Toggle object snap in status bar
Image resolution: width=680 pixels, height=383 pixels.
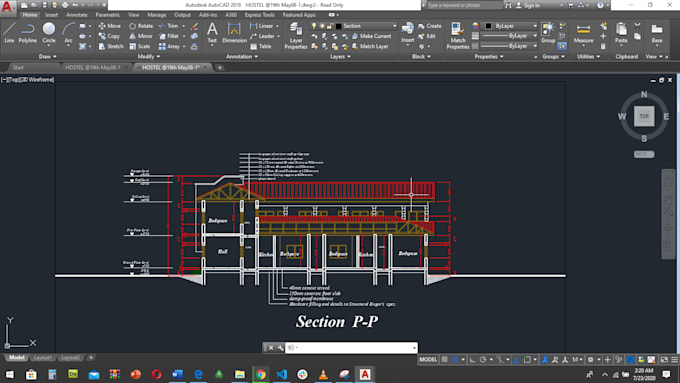(527, 360)
